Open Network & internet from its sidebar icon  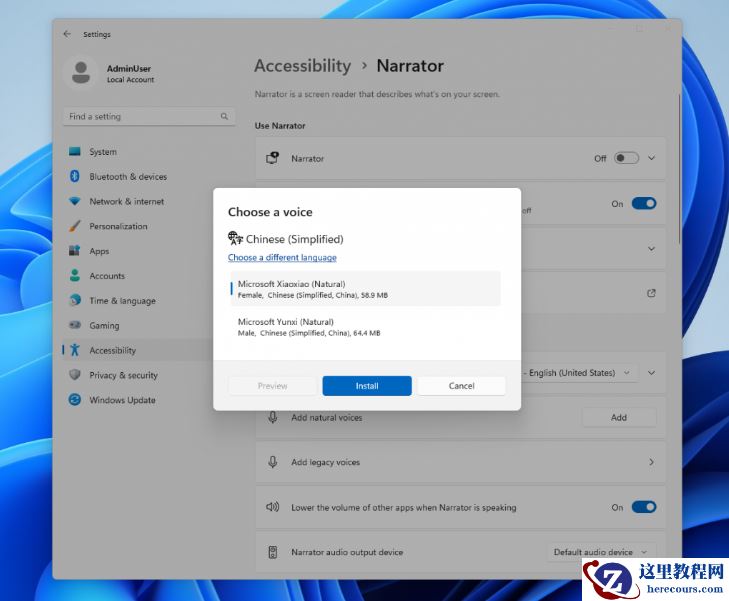(75, 201)
